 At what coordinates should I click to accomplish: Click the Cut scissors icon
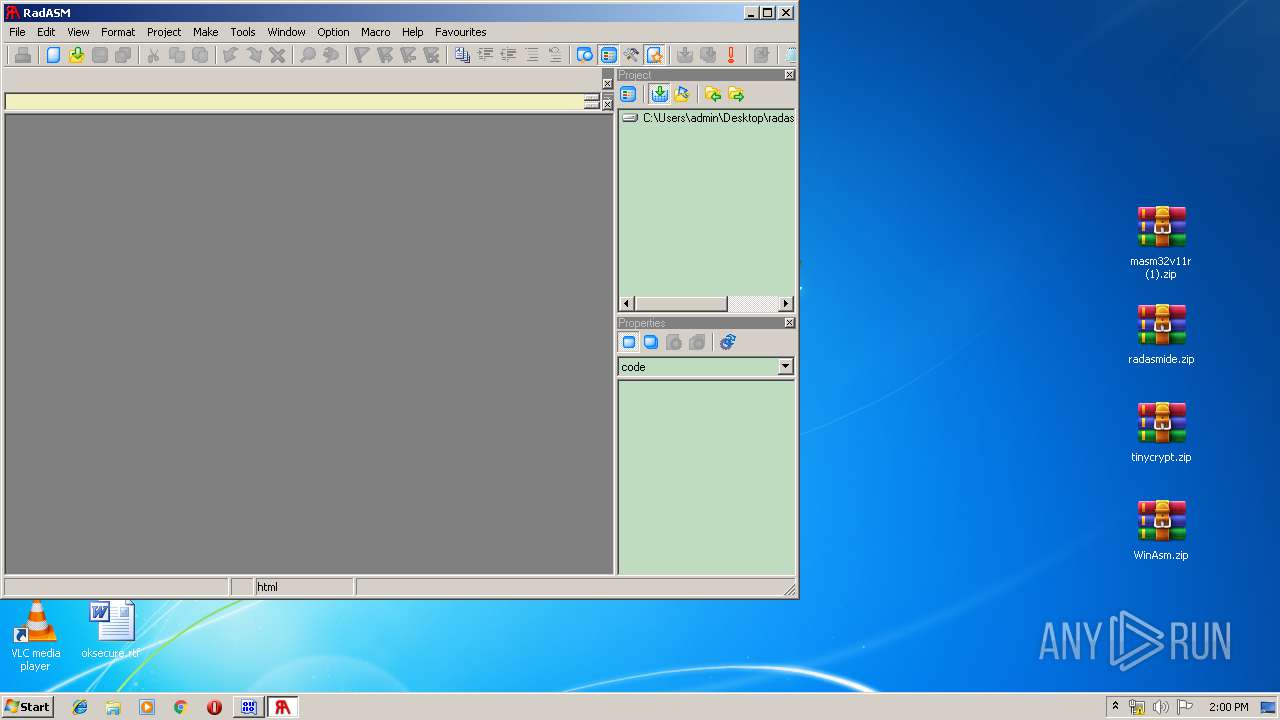(x=153, y=55)
